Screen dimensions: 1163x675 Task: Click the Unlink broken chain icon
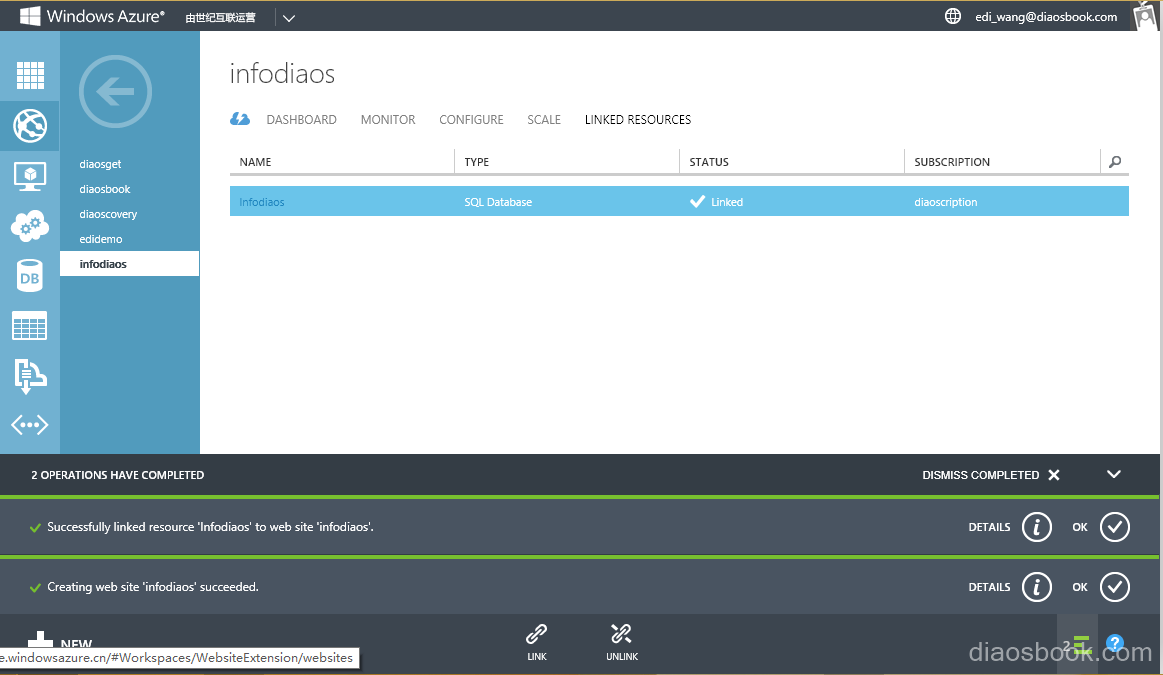pos(621,641)
